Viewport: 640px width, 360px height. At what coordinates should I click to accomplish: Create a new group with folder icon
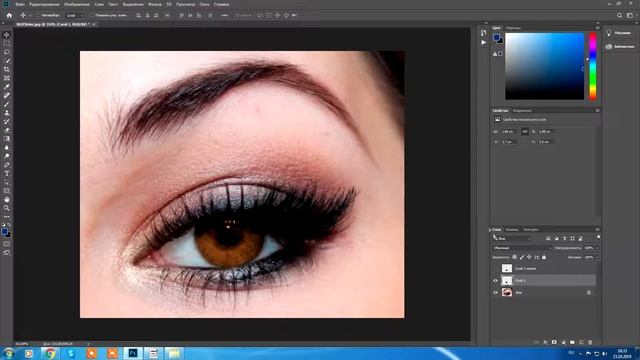(x=572, y=342)
